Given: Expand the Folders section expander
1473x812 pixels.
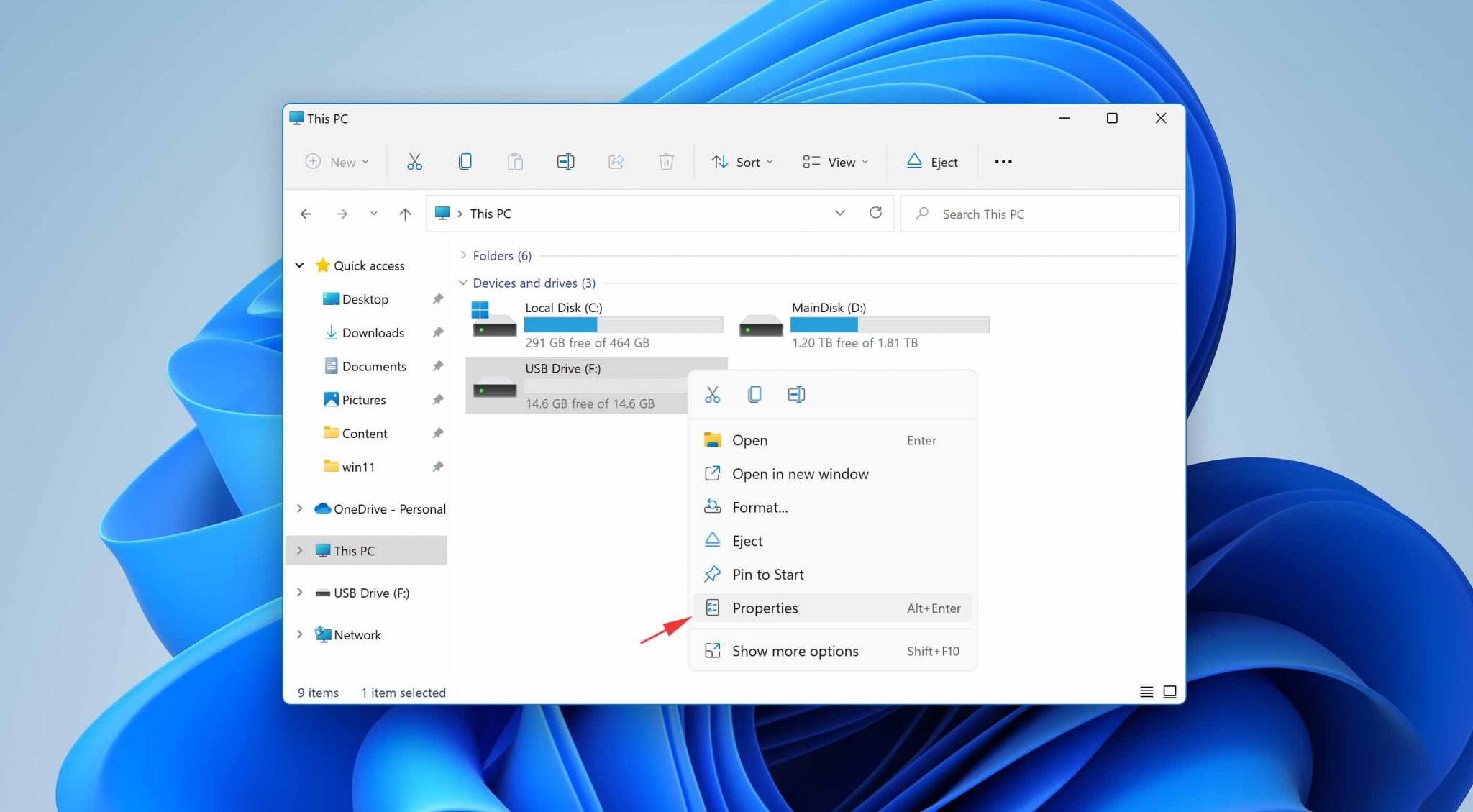Looking at the screenshot, I should (462, 255).
